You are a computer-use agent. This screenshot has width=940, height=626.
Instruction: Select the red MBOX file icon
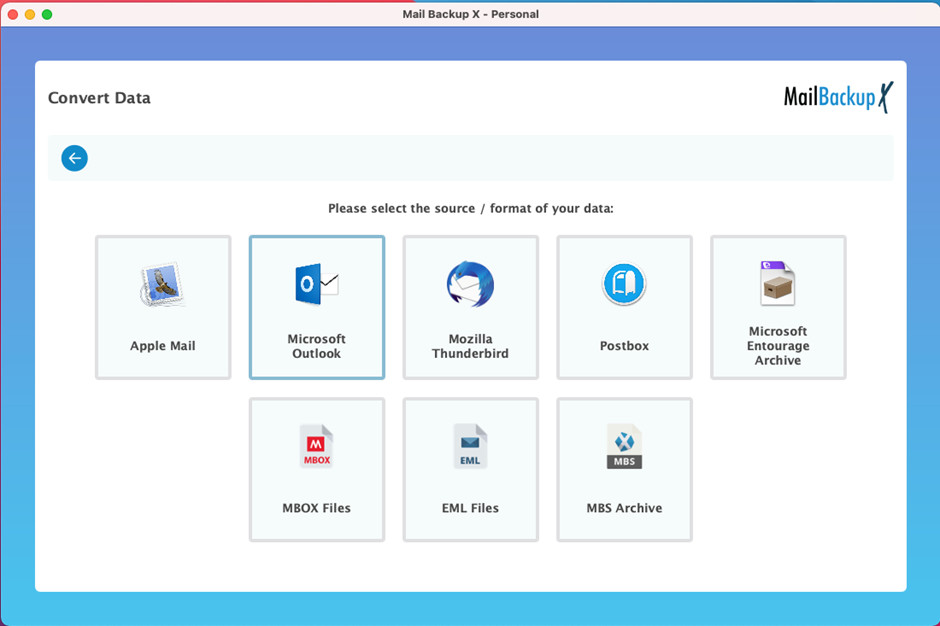pos(317,446)
